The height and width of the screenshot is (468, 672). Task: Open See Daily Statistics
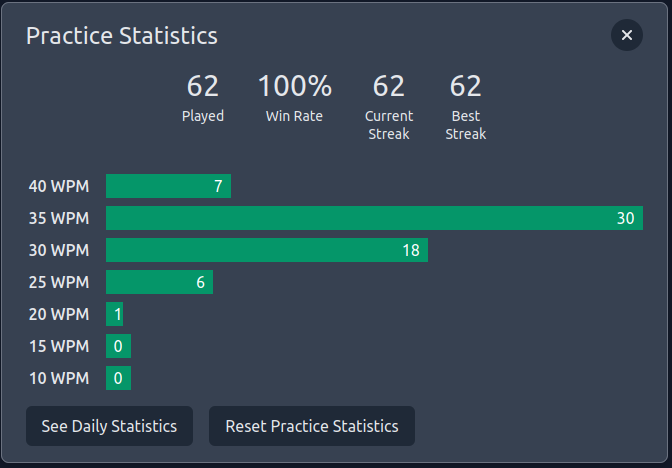pos(109,426)
